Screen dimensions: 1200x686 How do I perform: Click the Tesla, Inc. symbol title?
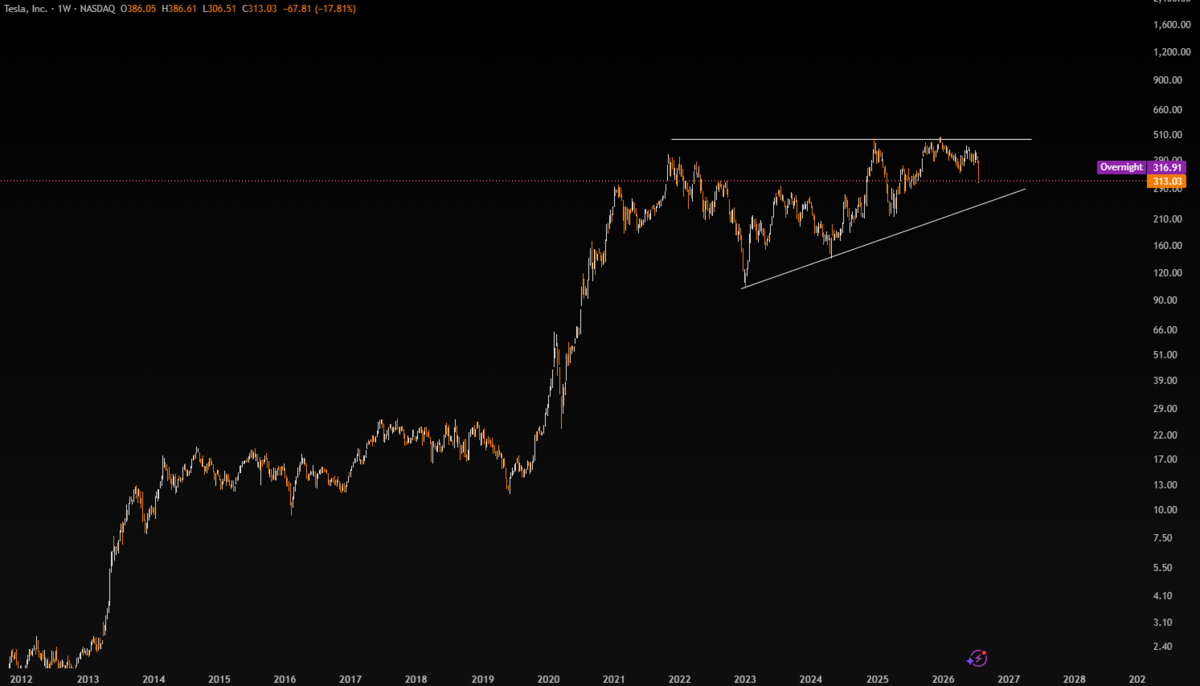[25, 8]
